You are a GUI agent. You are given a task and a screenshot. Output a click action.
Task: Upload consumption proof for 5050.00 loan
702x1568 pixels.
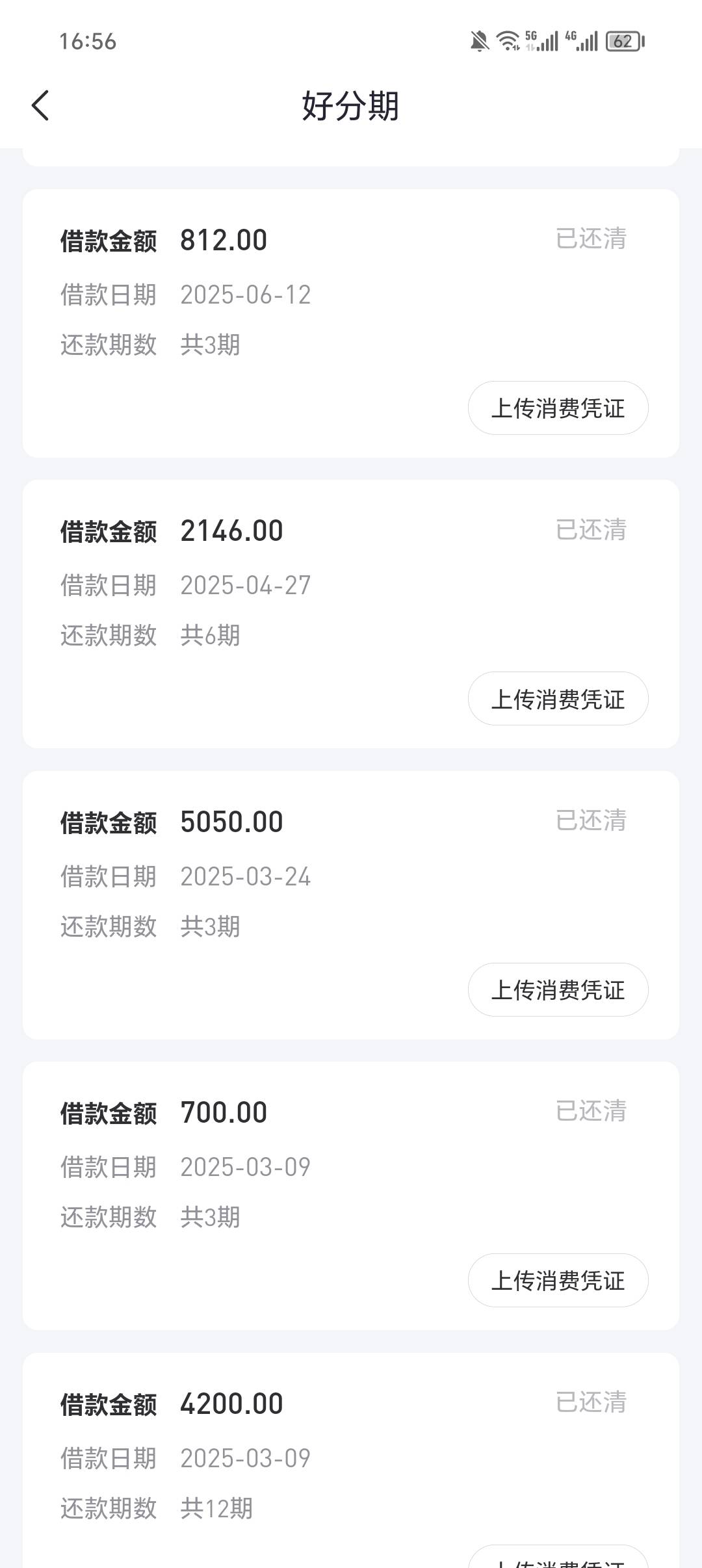click(x=558, y=990)
